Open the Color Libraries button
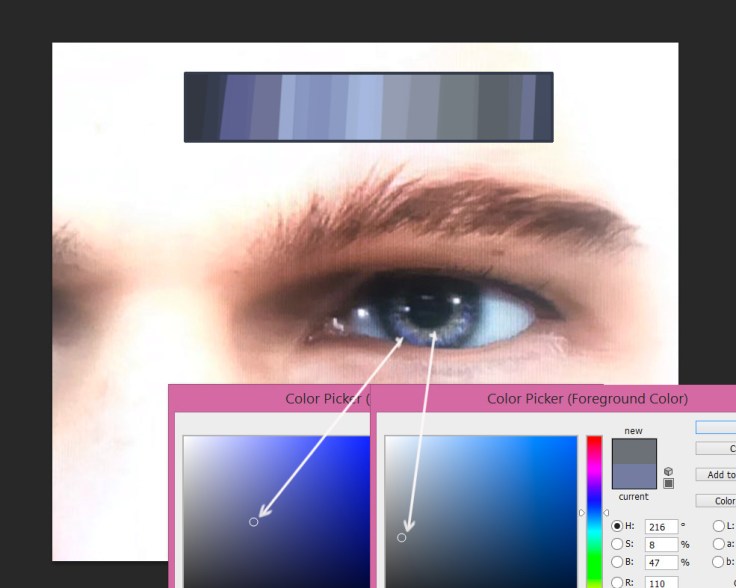 [716, 501]
